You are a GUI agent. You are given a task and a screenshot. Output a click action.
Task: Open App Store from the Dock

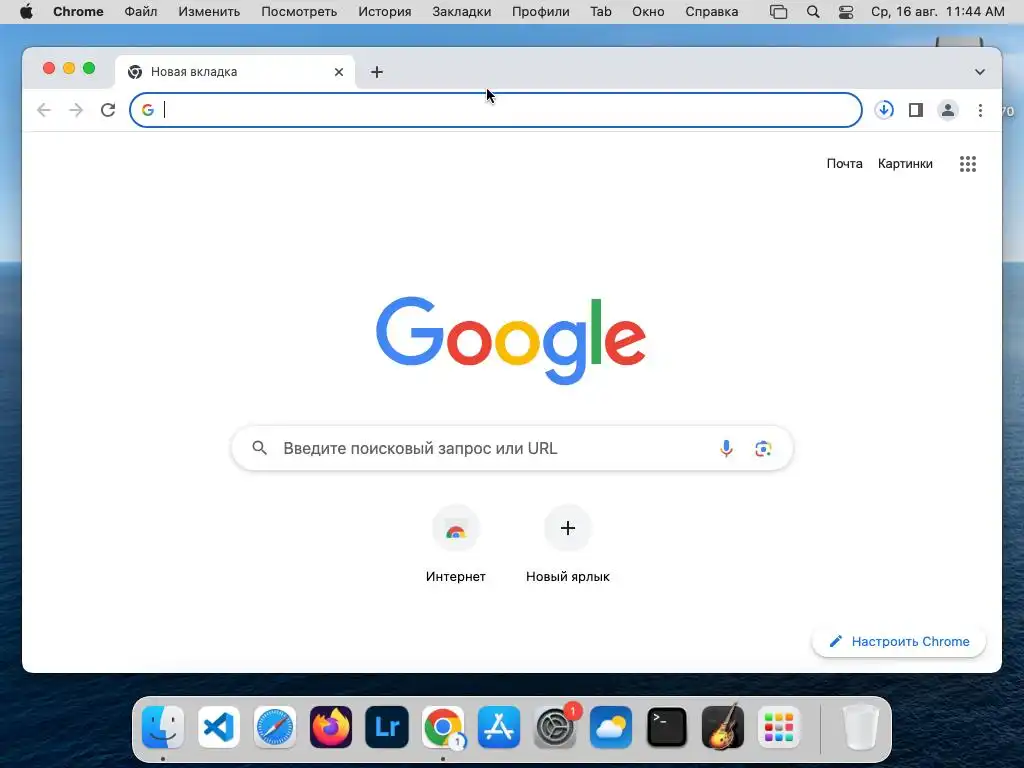coord(499,726)
